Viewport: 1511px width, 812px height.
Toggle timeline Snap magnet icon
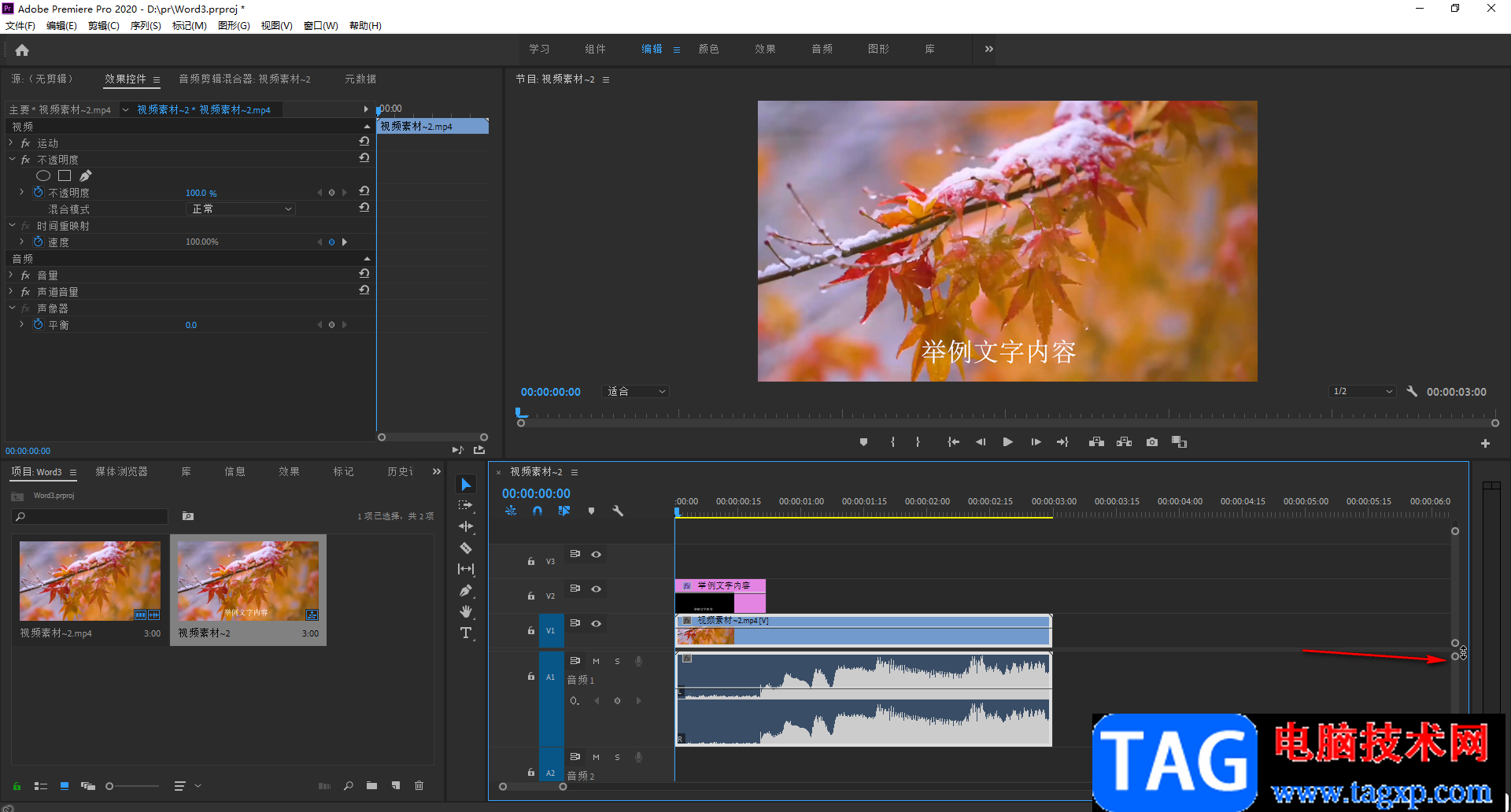538,511
